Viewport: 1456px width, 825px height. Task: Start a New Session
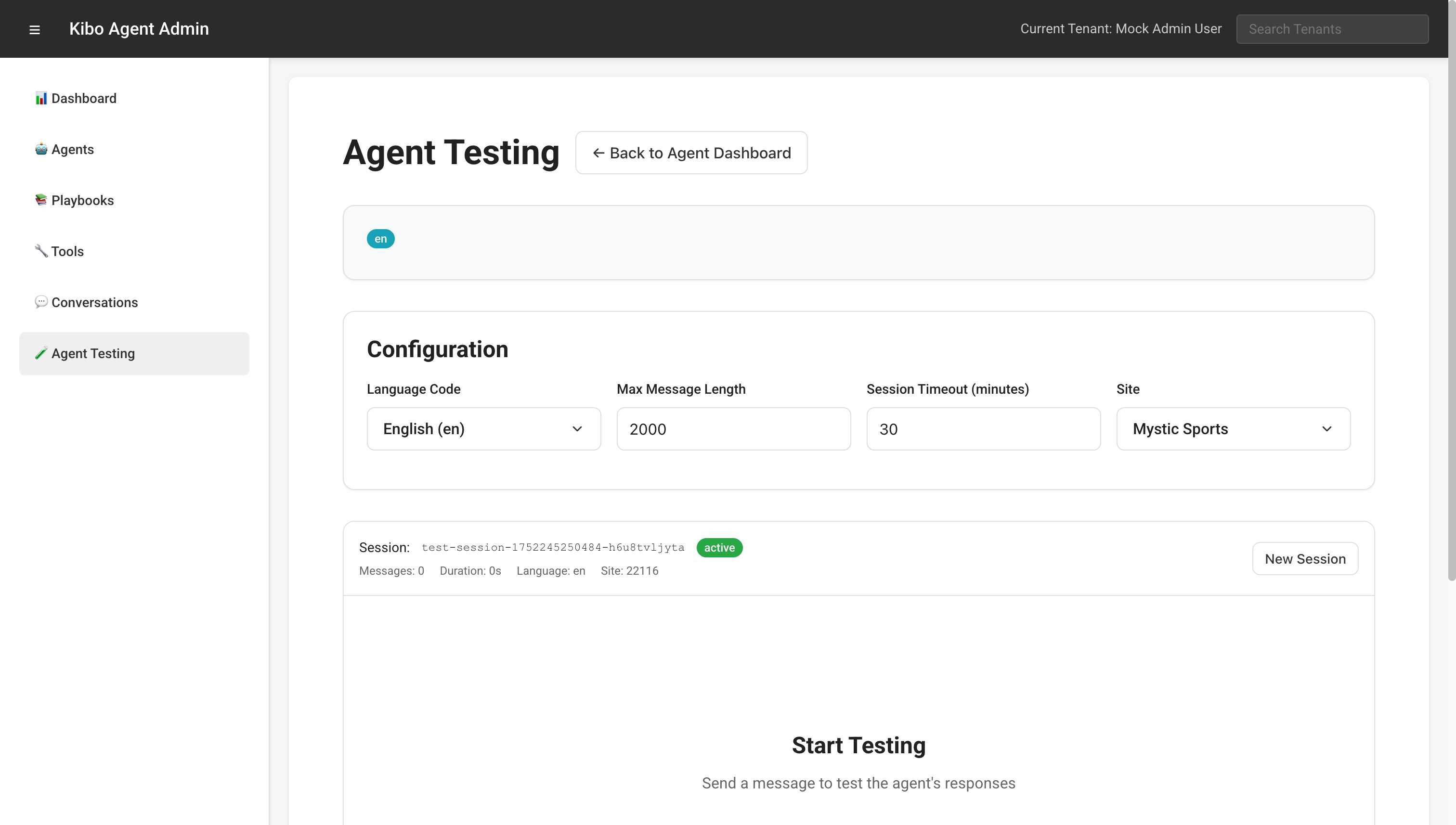click(1305, 559)
